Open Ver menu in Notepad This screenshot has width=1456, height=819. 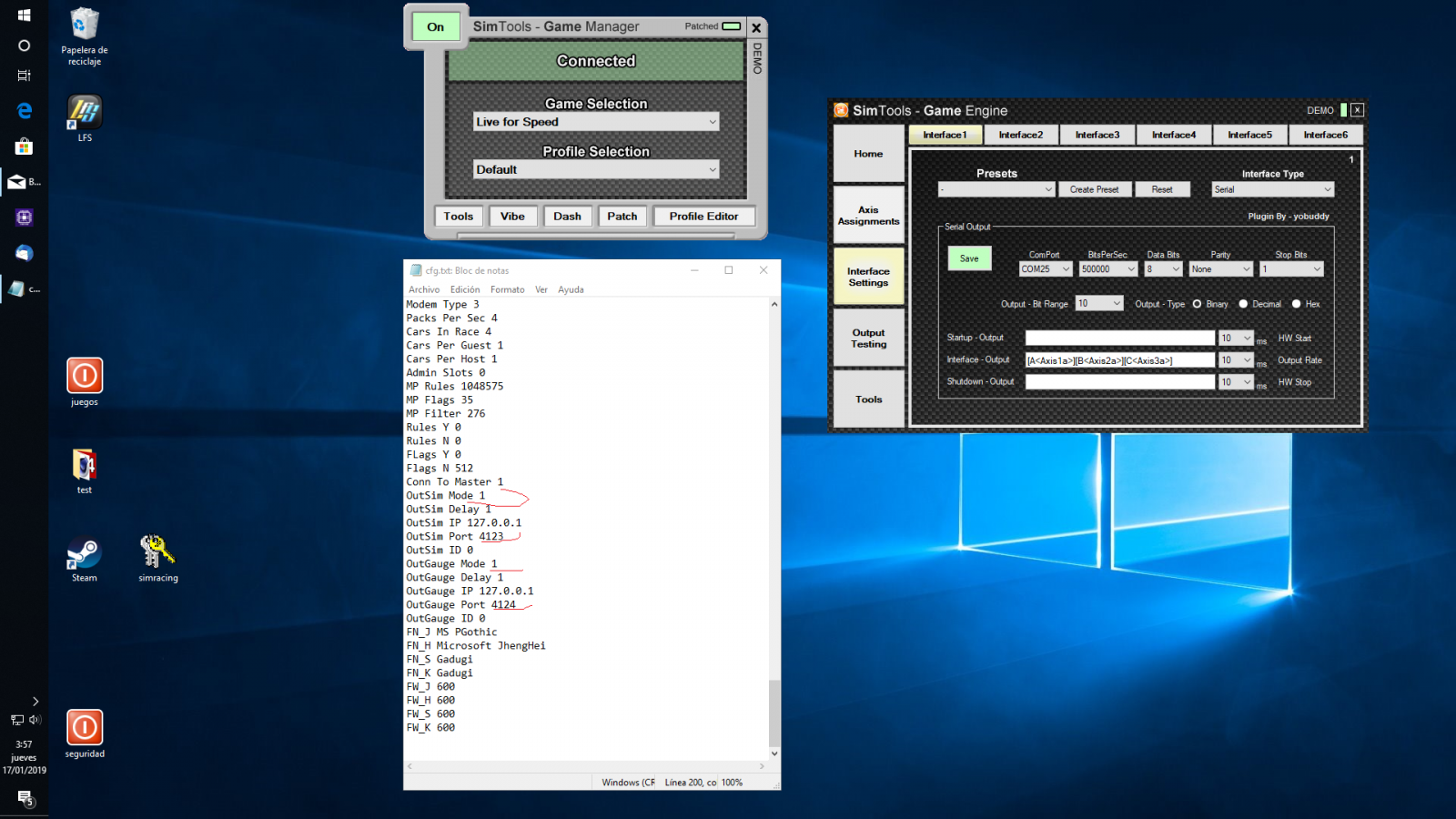[x=541, y=289]
